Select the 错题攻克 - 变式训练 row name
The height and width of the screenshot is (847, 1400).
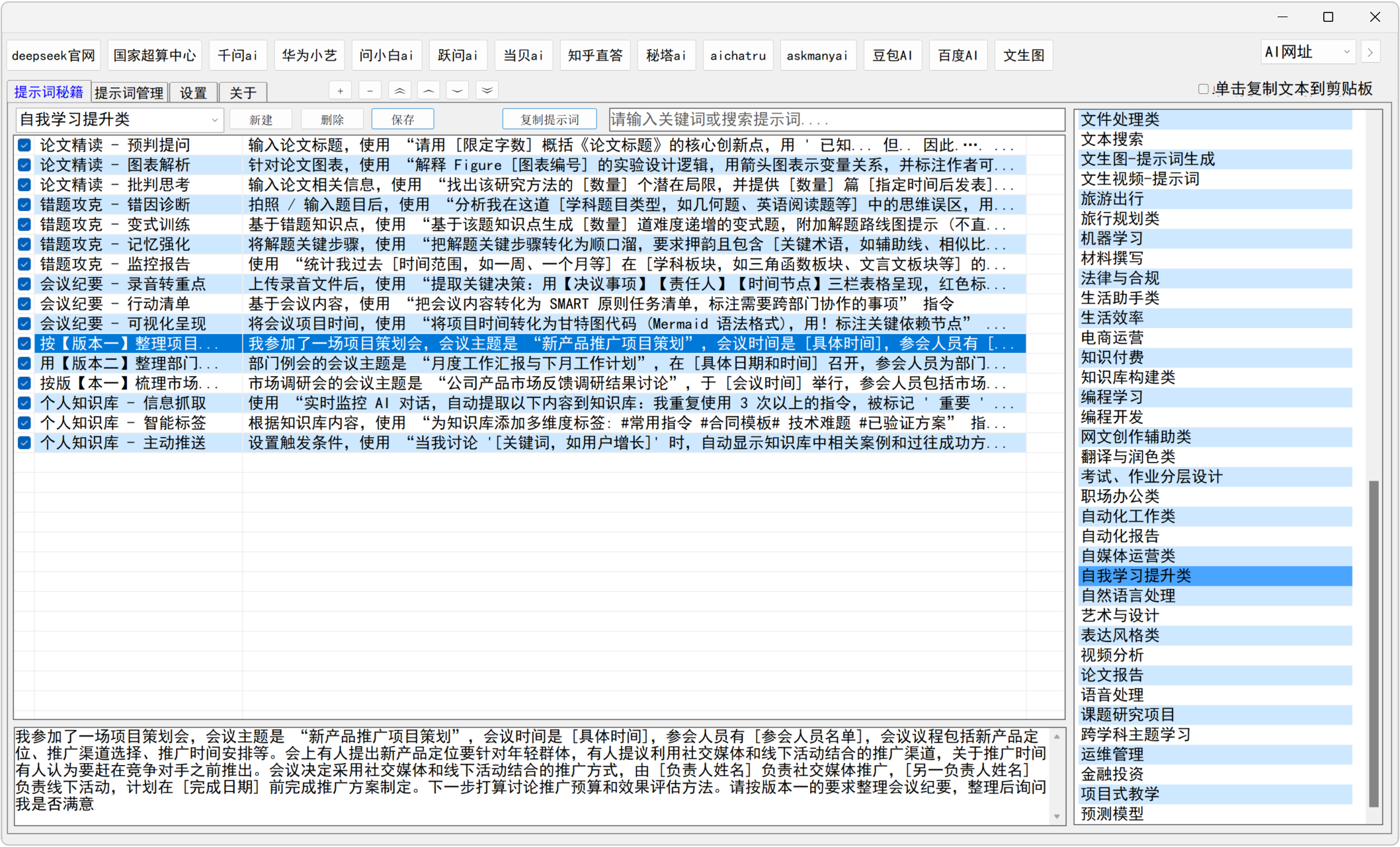(x=115, y=224)
